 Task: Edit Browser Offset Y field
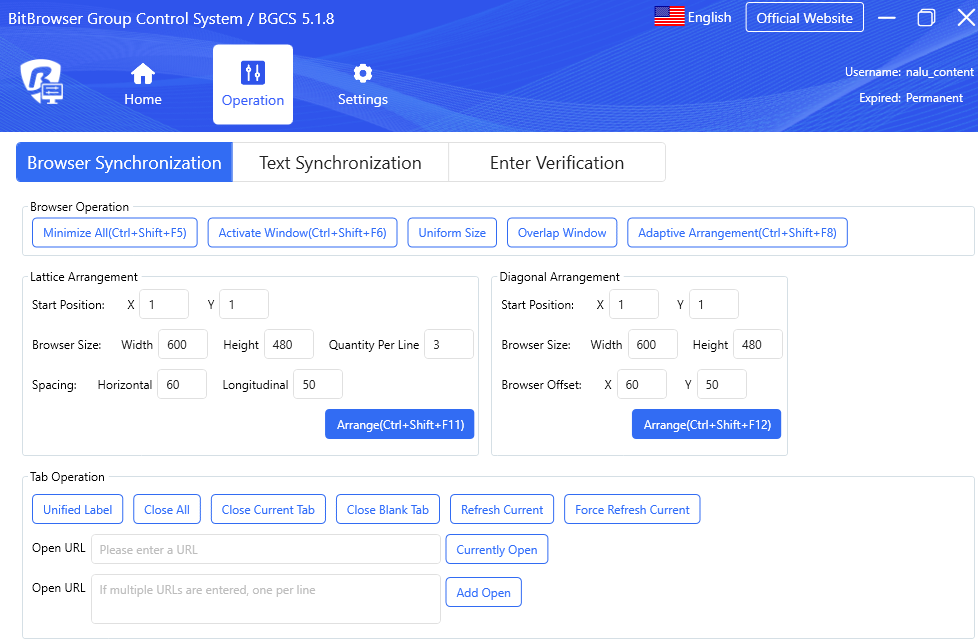[722, 384]
